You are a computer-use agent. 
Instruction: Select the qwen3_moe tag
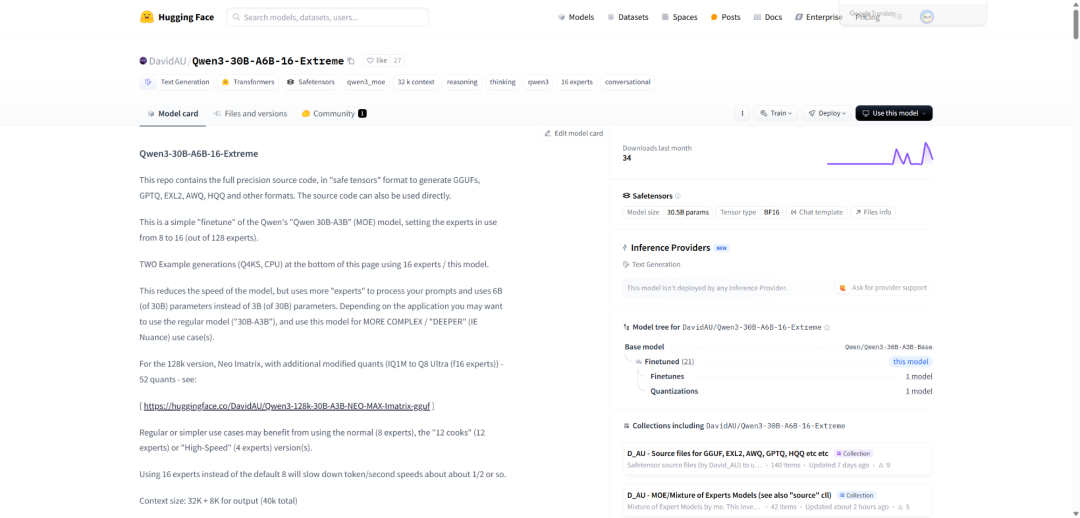tap(366, 82)
